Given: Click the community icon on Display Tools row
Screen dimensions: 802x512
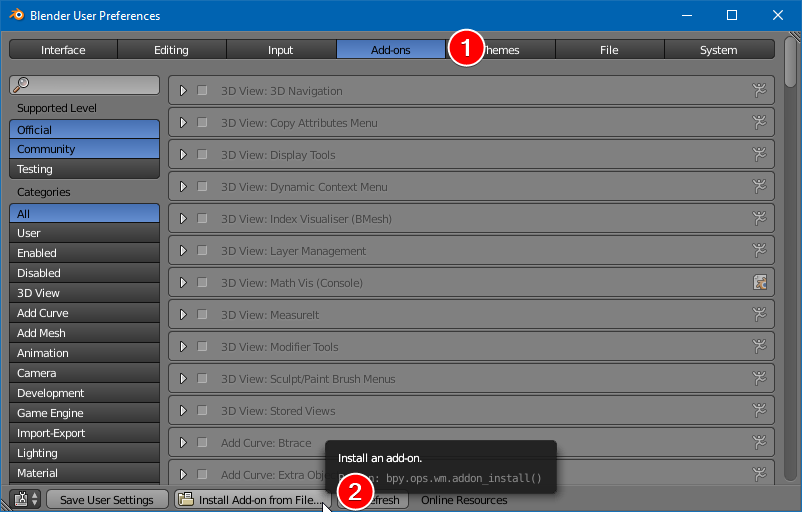Looking at the screenshot, I should coord(760,154).
